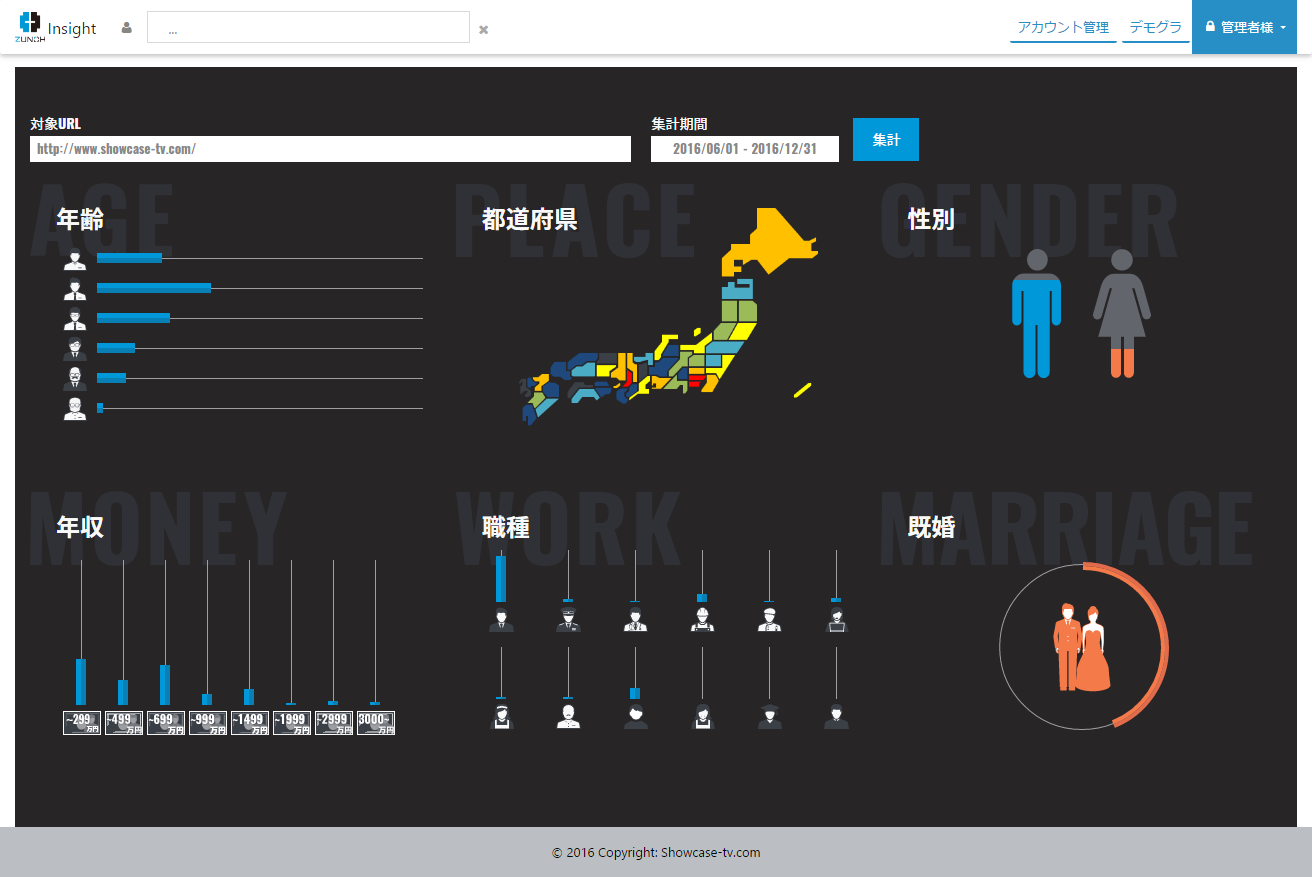Viewport: 1312px width, 877px height.
Task: Select the headset operator with laptop icon
Action: [836, 620]
